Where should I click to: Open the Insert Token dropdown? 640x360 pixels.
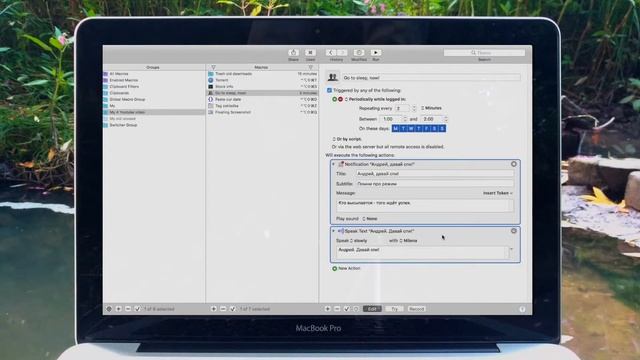(x=498, y=193)
